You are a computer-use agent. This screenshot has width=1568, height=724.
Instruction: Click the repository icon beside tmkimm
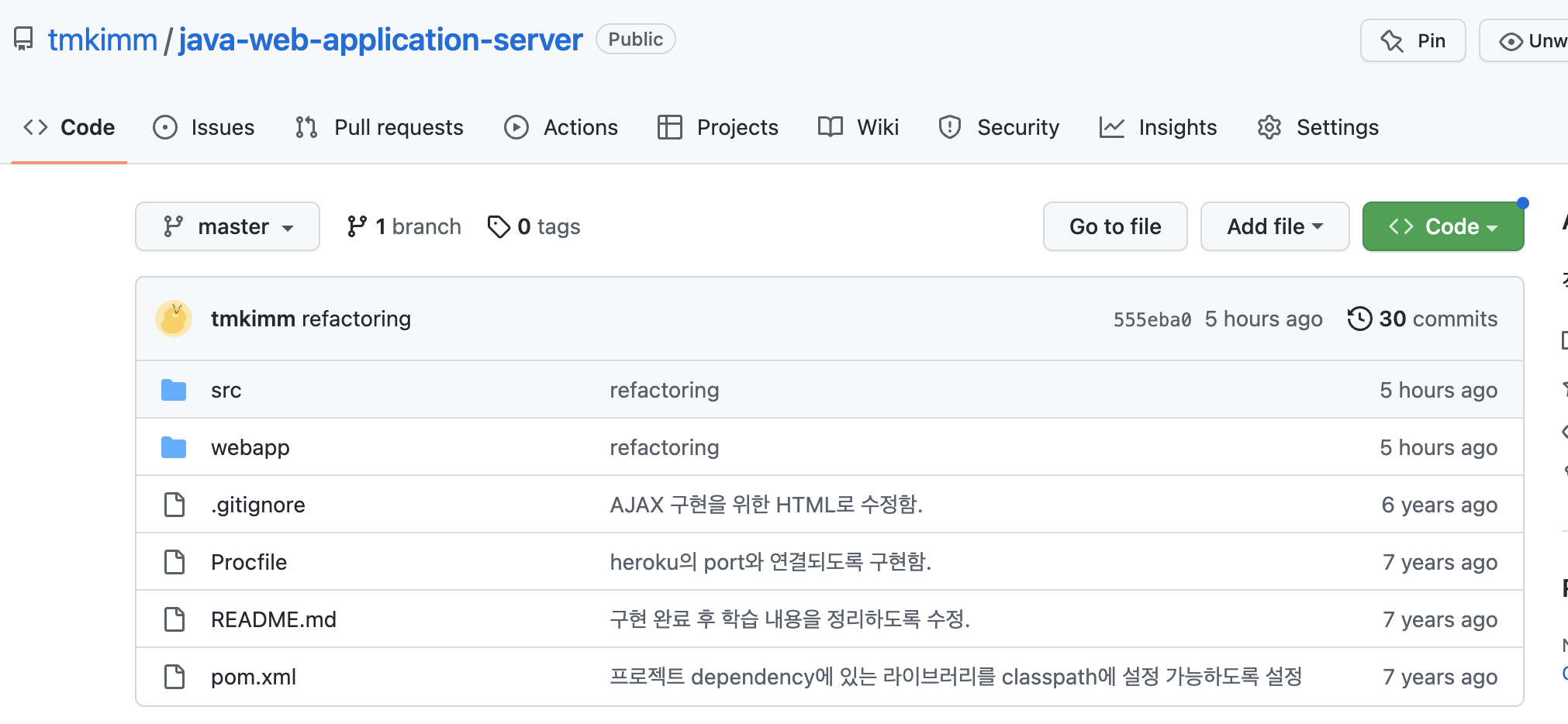(24, 39)
